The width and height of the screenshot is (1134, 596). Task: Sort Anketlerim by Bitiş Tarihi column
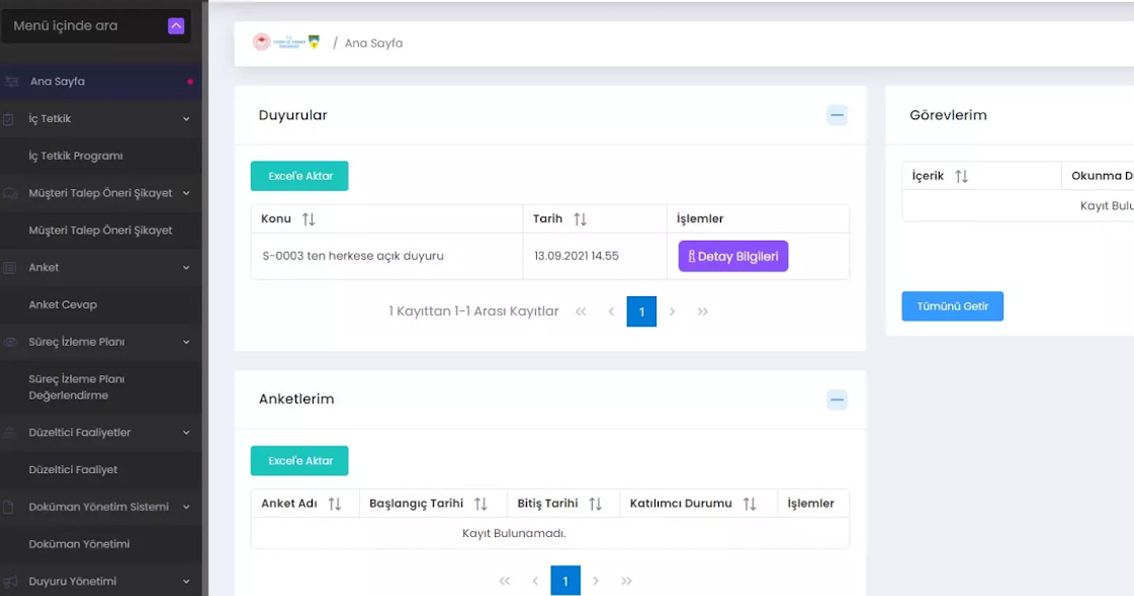click(x=595, y=503)
